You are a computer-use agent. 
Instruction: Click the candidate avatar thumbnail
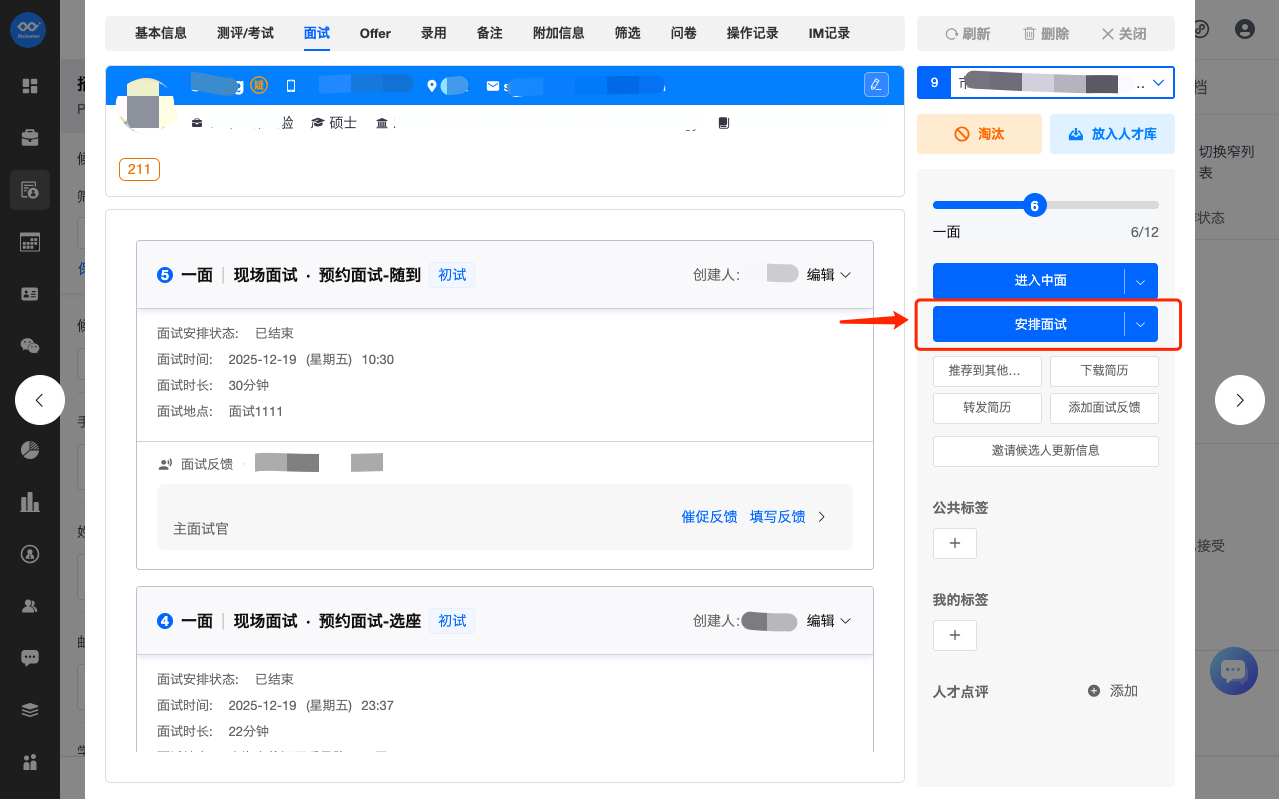click(146, 105)
